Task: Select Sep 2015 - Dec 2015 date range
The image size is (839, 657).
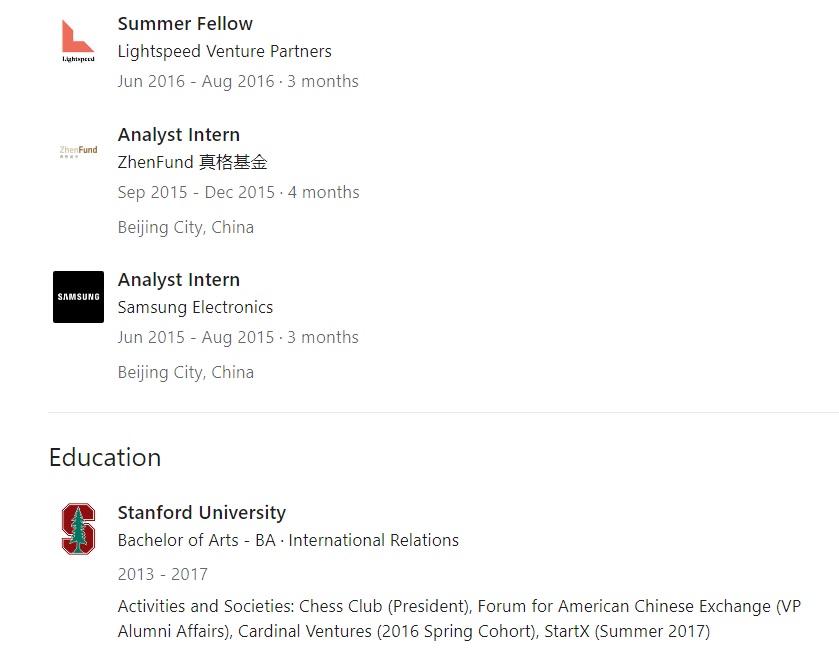Action: (196, 192)
